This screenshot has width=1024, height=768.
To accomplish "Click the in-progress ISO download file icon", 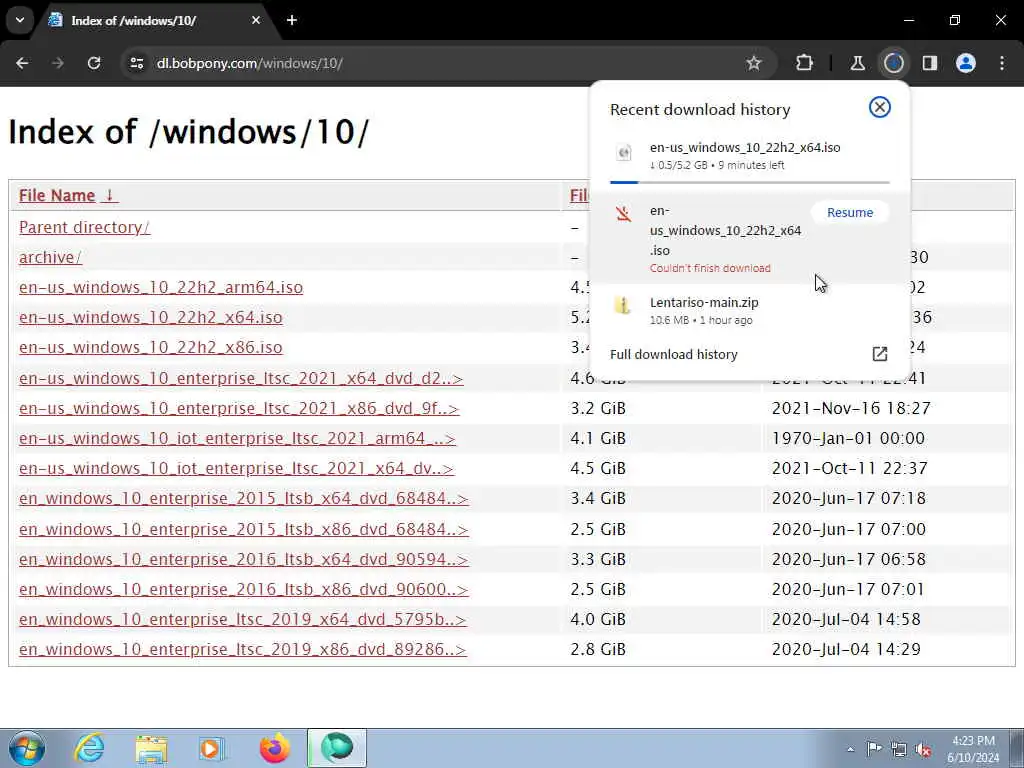I will (x=624, y=152).
